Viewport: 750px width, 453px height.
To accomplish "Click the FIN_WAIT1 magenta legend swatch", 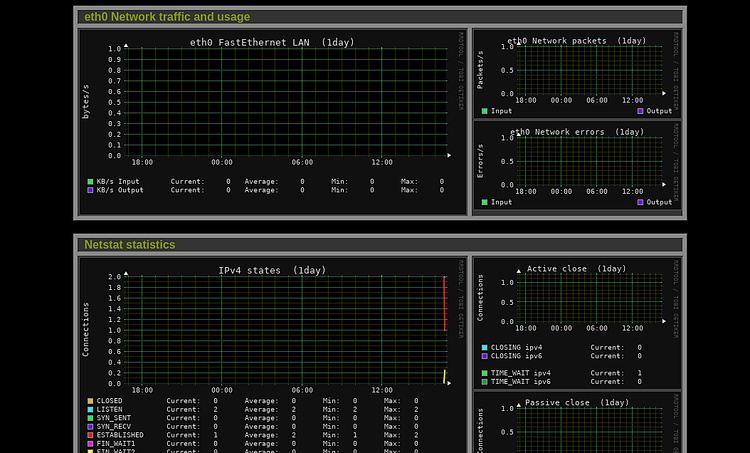I will point(90,443).
